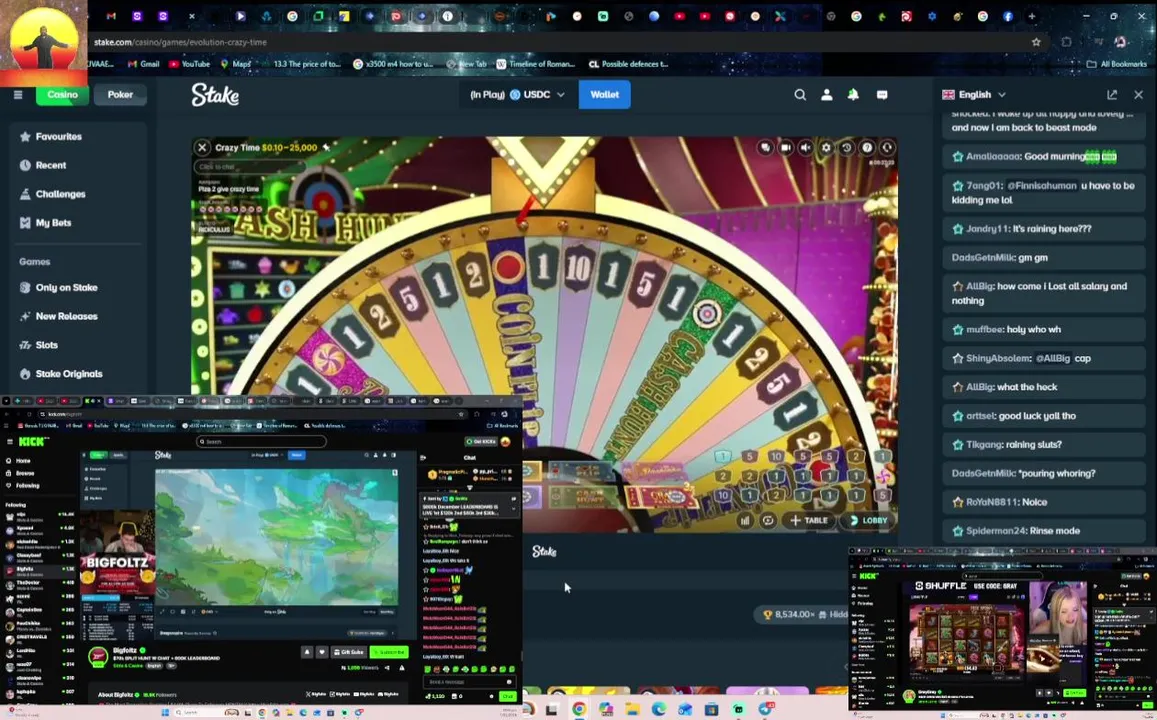Mute the Crazy Time game sound
The image size is (1157, 720).
806,148
